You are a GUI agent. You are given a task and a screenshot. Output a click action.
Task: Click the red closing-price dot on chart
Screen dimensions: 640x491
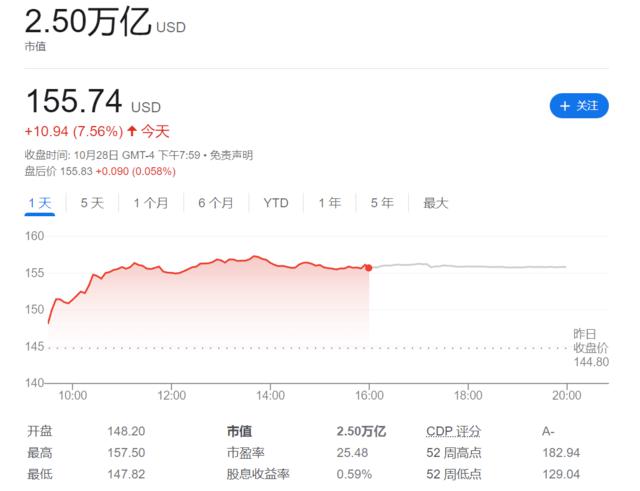click(369, 267)
